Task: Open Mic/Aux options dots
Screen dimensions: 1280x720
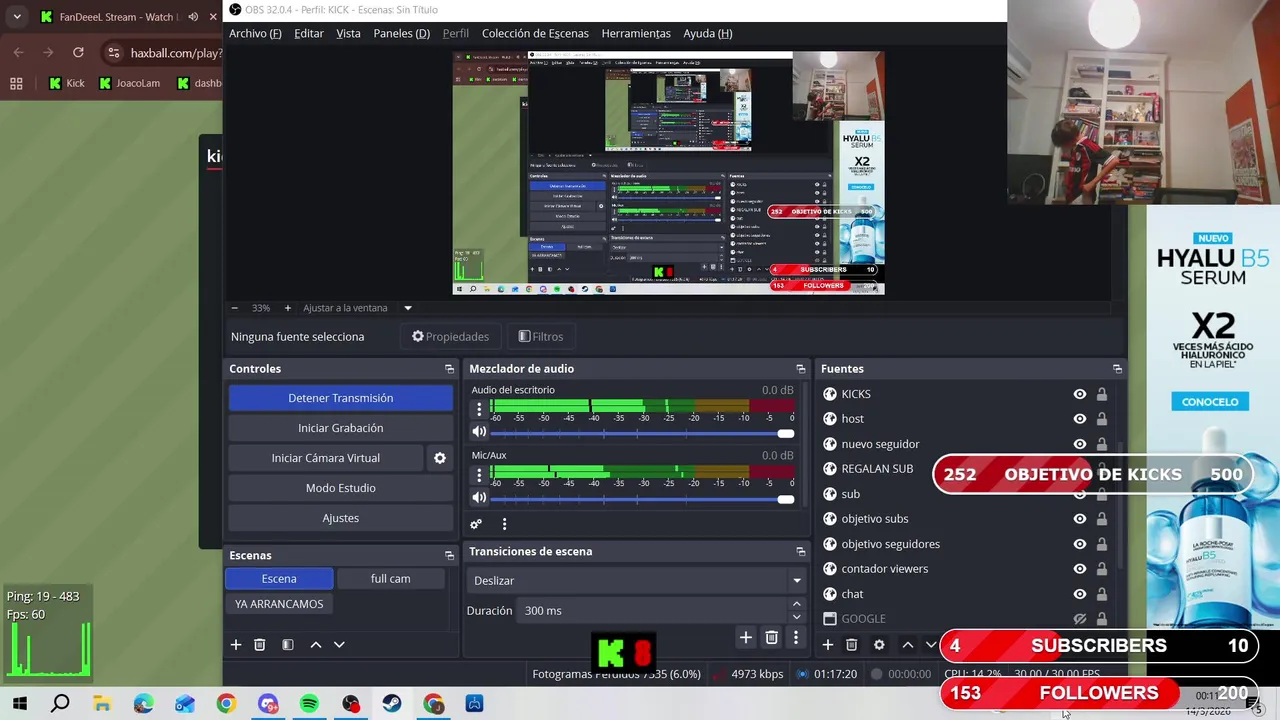Action: (479, 474)
